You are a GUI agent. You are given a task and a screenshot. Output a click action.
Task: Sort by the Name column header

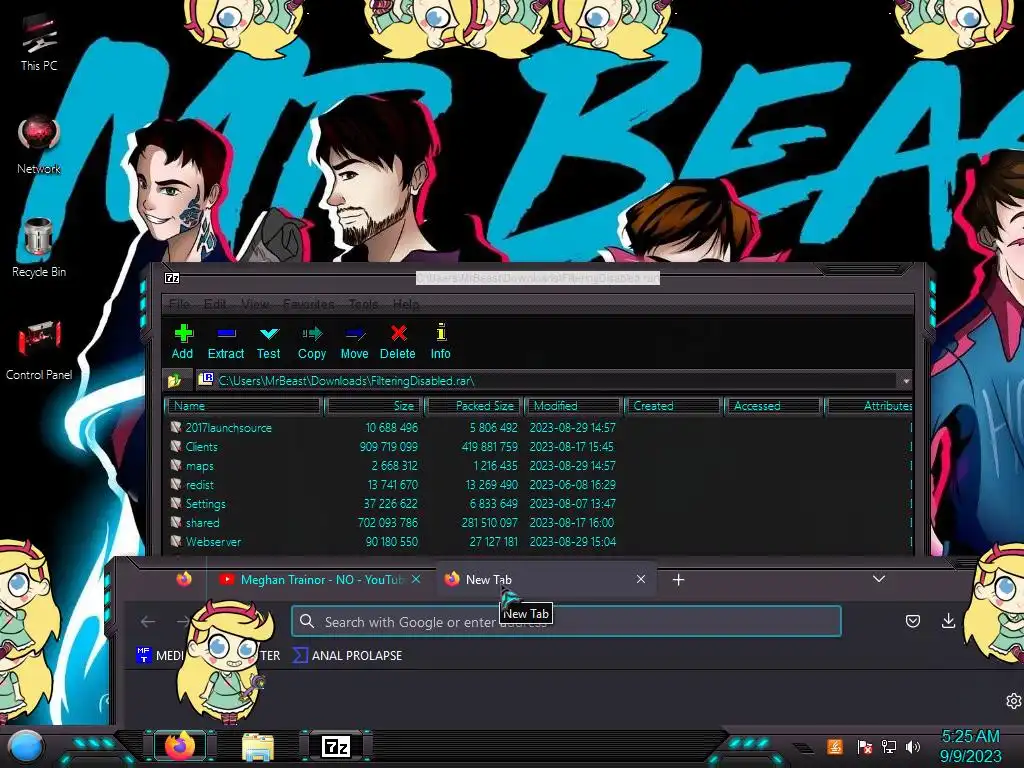[x=244, y=406]
